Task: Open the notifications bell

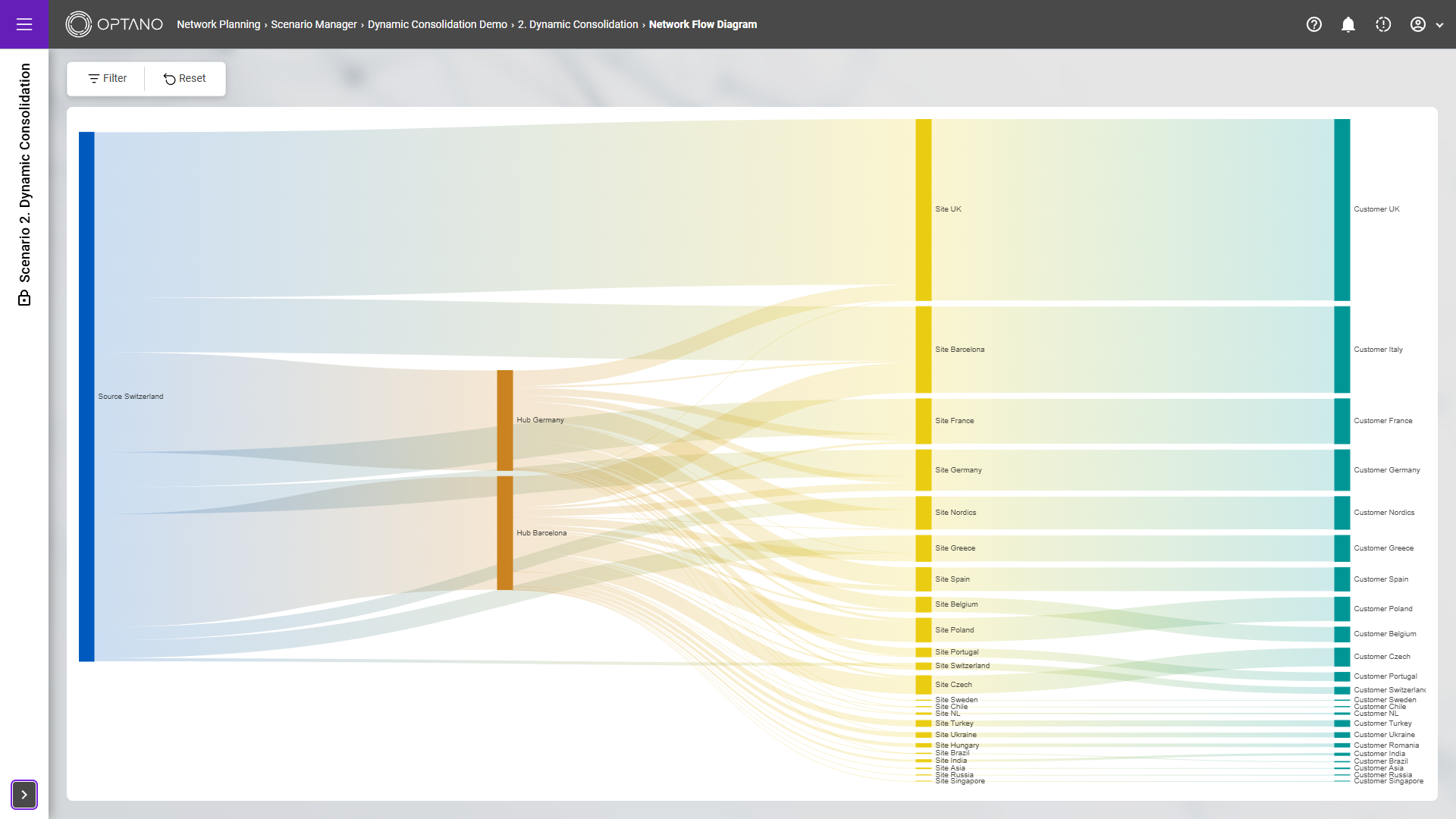Action: pyautogui.click(x=1348, y=24)
